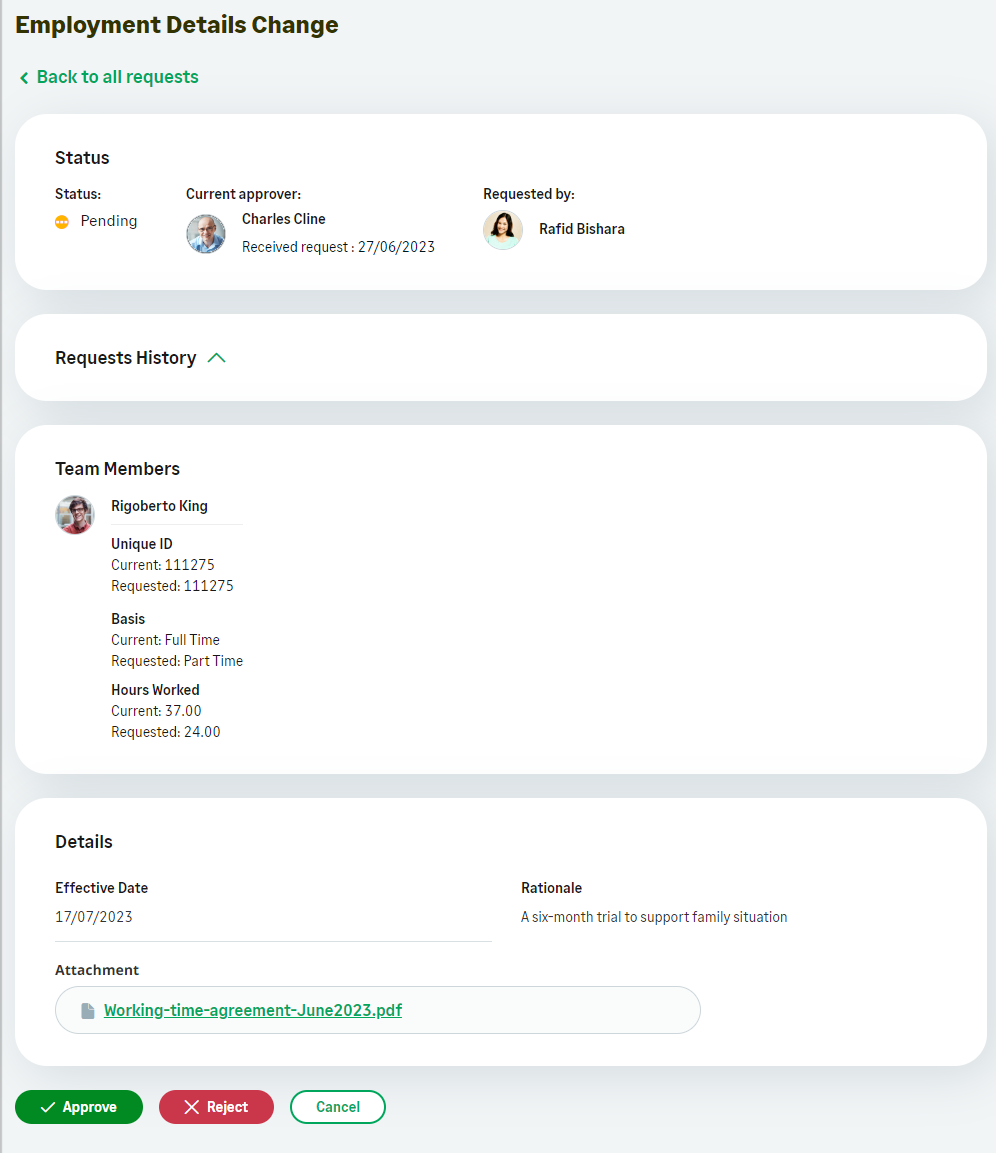Click Rigoberto King's avatar
The width and height of the screenshot is (996, 1153).
pyautogui.click(x=75, y=515)
